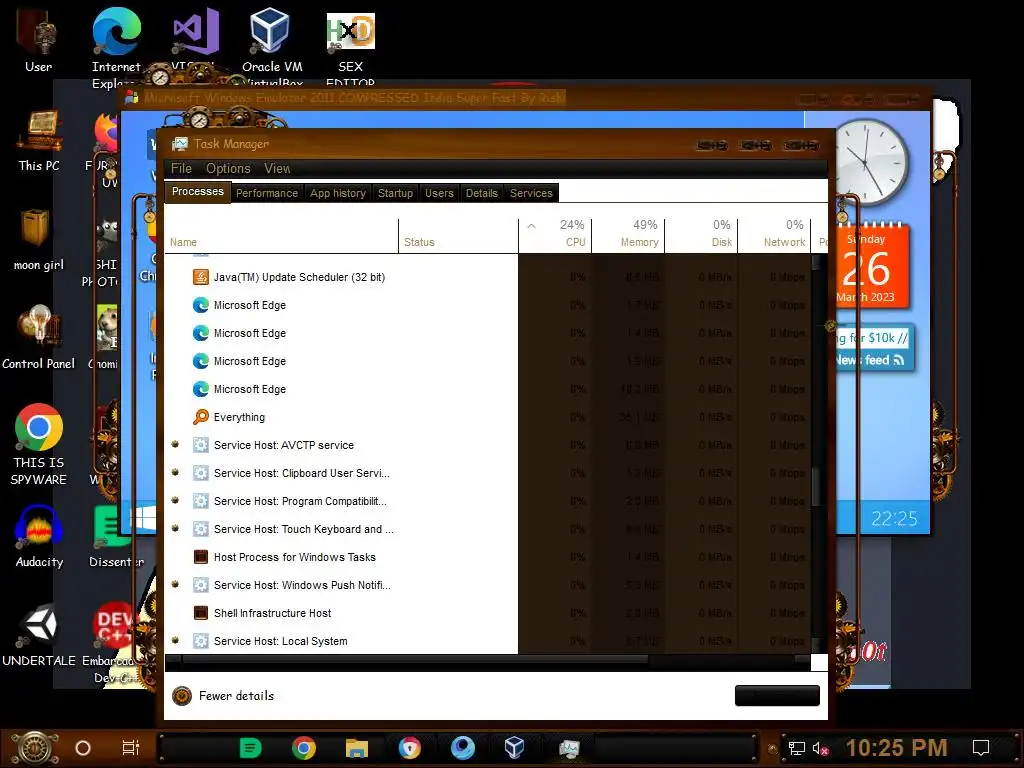Viewport: 1024px width, 768px height.
Task: Click the dark button at bottom right of Task Manager
Action: 777,696
